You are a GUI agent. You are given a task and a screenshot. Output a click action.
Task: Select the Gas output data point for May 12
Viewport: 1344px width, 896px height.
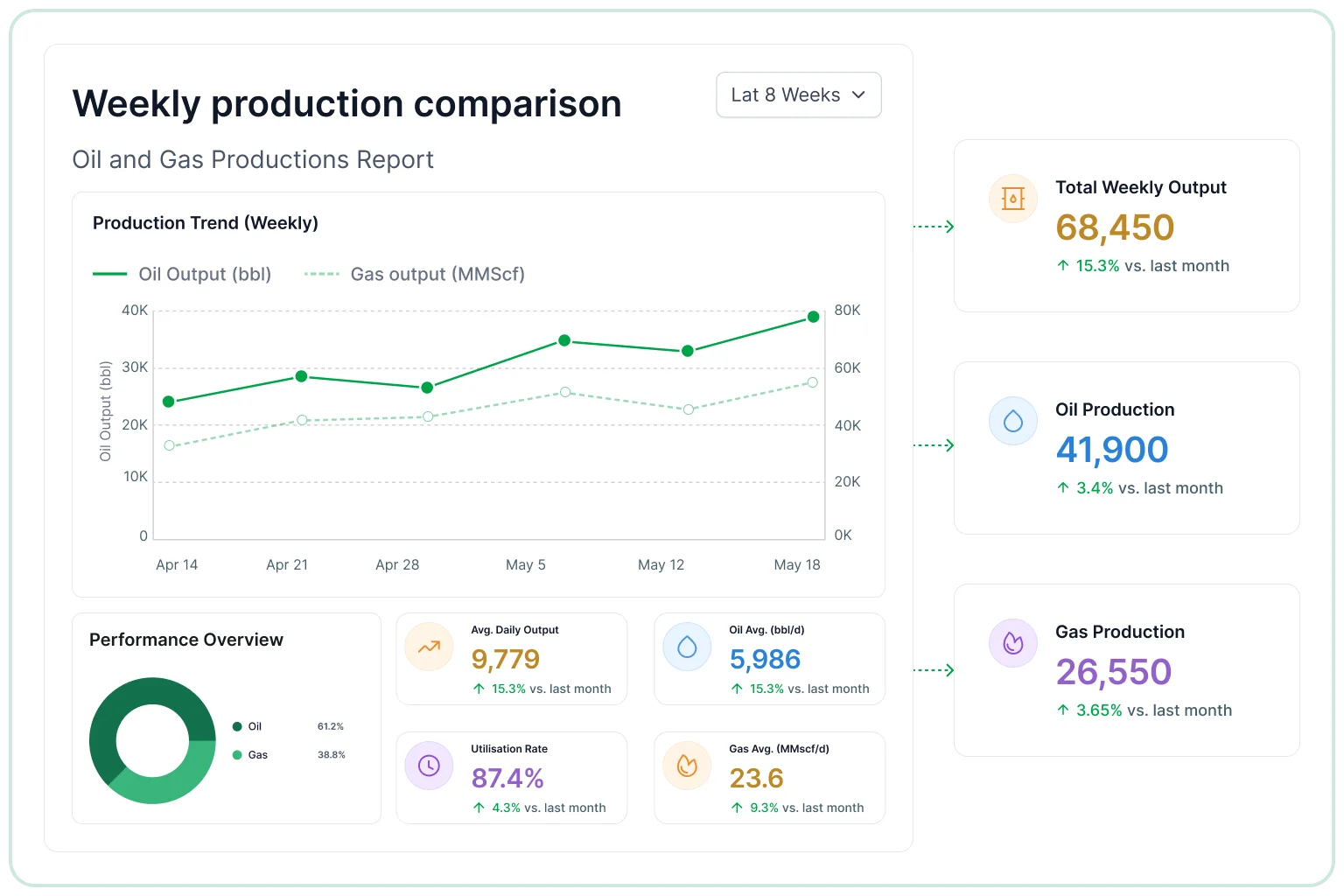[689, 409]
